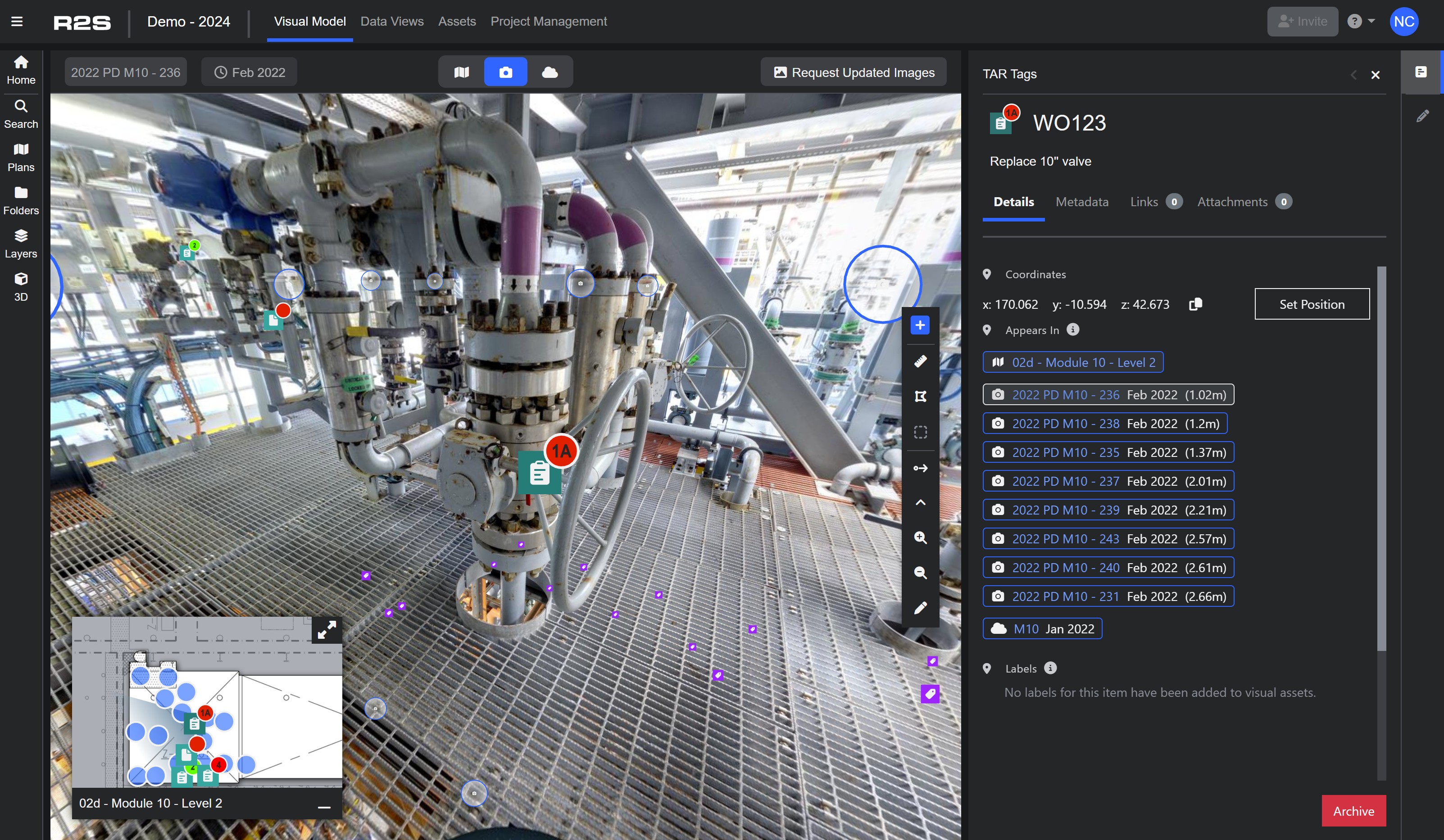Open the Data Views tab
The height and width of the screenshot is (840, 1444).
coord(392,22)
